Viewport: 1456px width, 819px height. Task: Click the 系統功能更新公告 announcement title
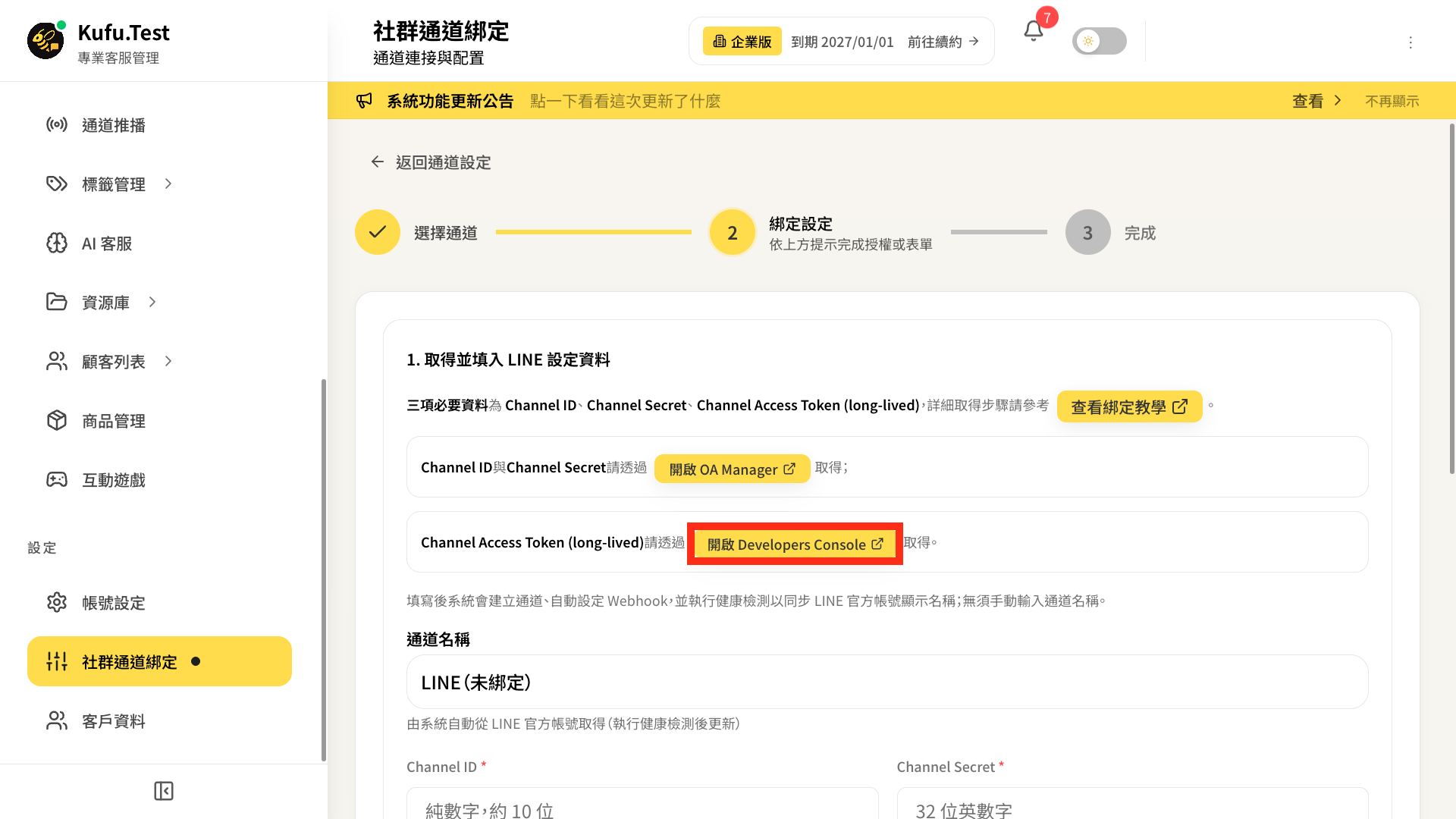[x=450, y=101]
